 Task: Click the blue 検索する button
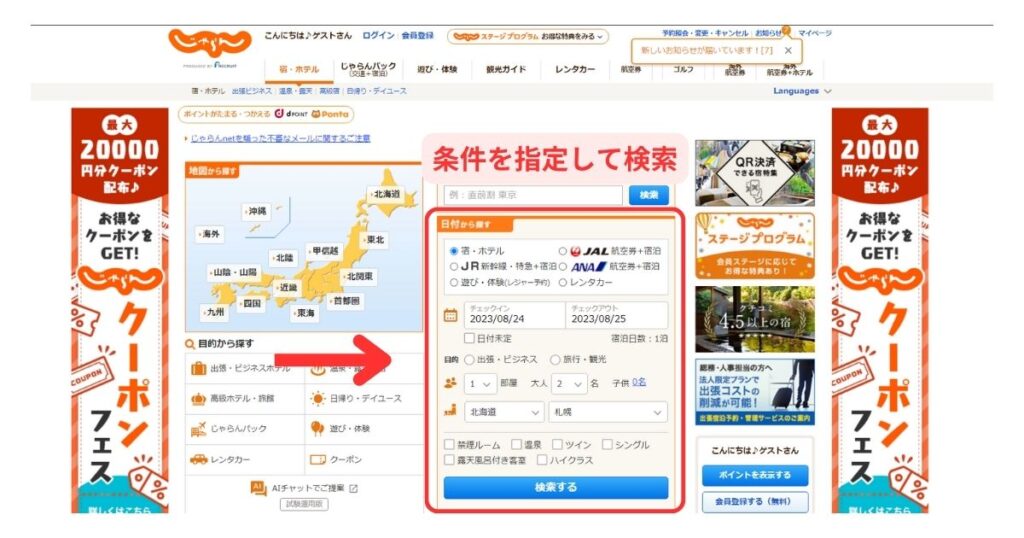pyautogui.click(x=556, y=488)
